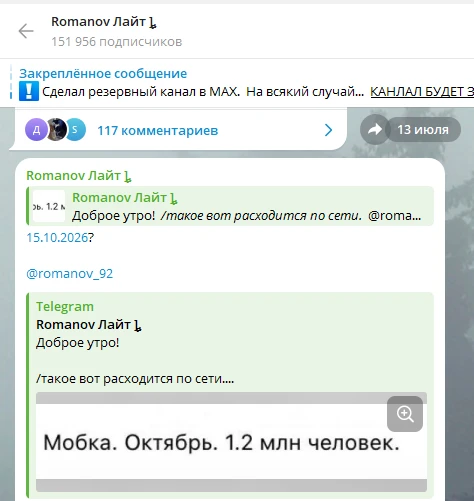474x501 pixels.
Task: Click the forward share arrow icon
Action: click(375, 129)
